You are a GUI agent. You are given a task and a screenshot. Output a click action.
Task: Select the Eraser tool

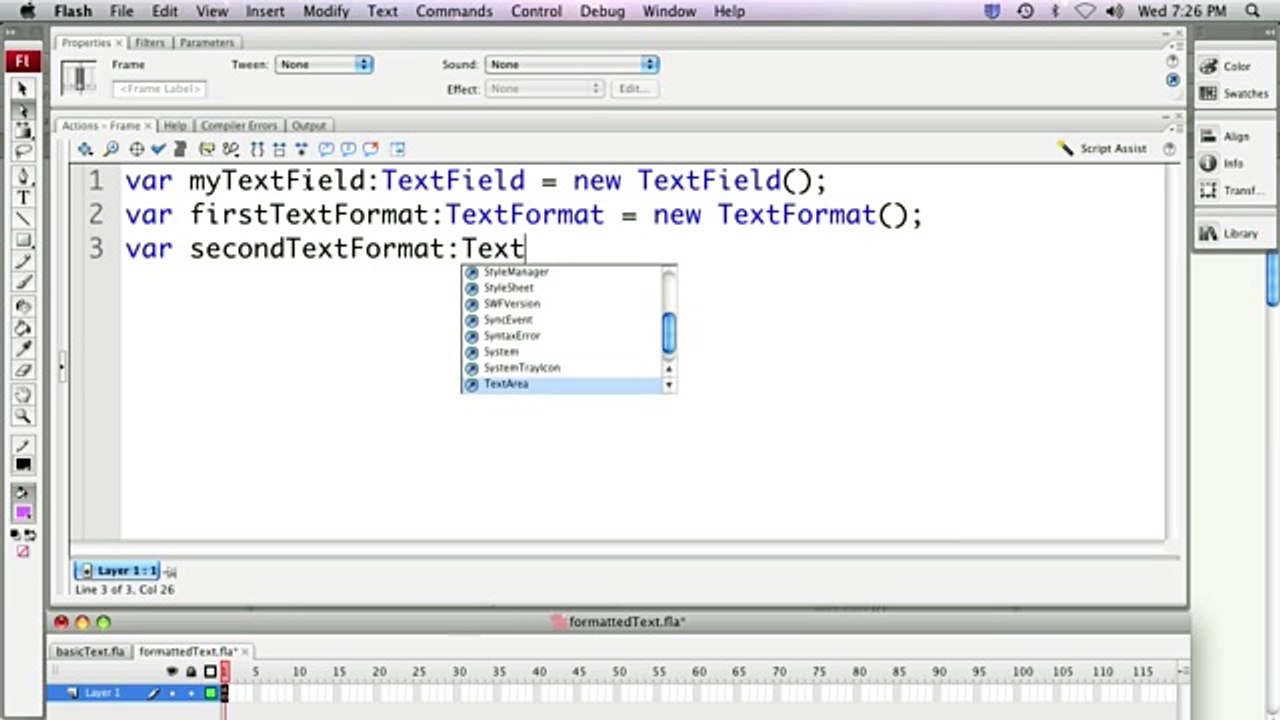22,370
